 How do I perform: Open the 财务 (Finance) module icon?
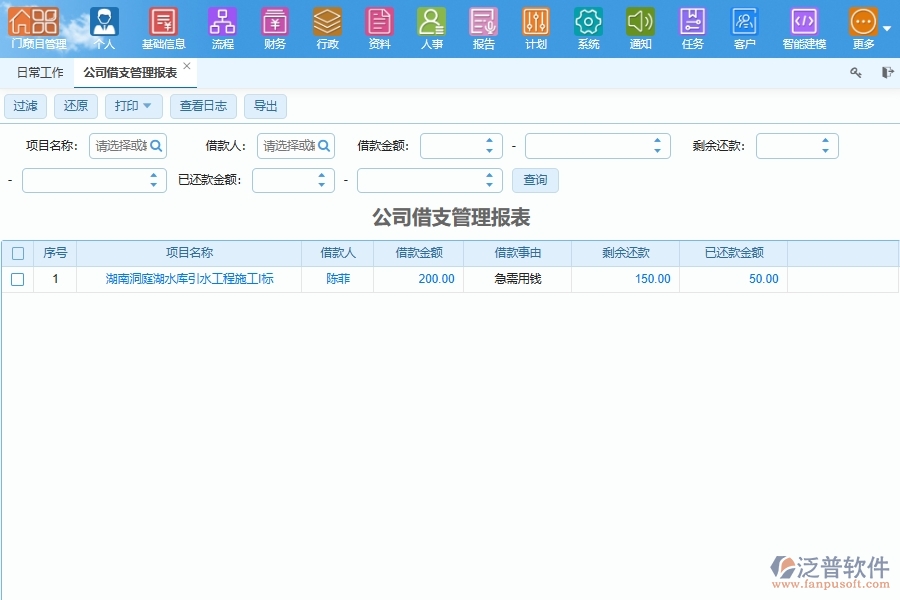point(274,22)
